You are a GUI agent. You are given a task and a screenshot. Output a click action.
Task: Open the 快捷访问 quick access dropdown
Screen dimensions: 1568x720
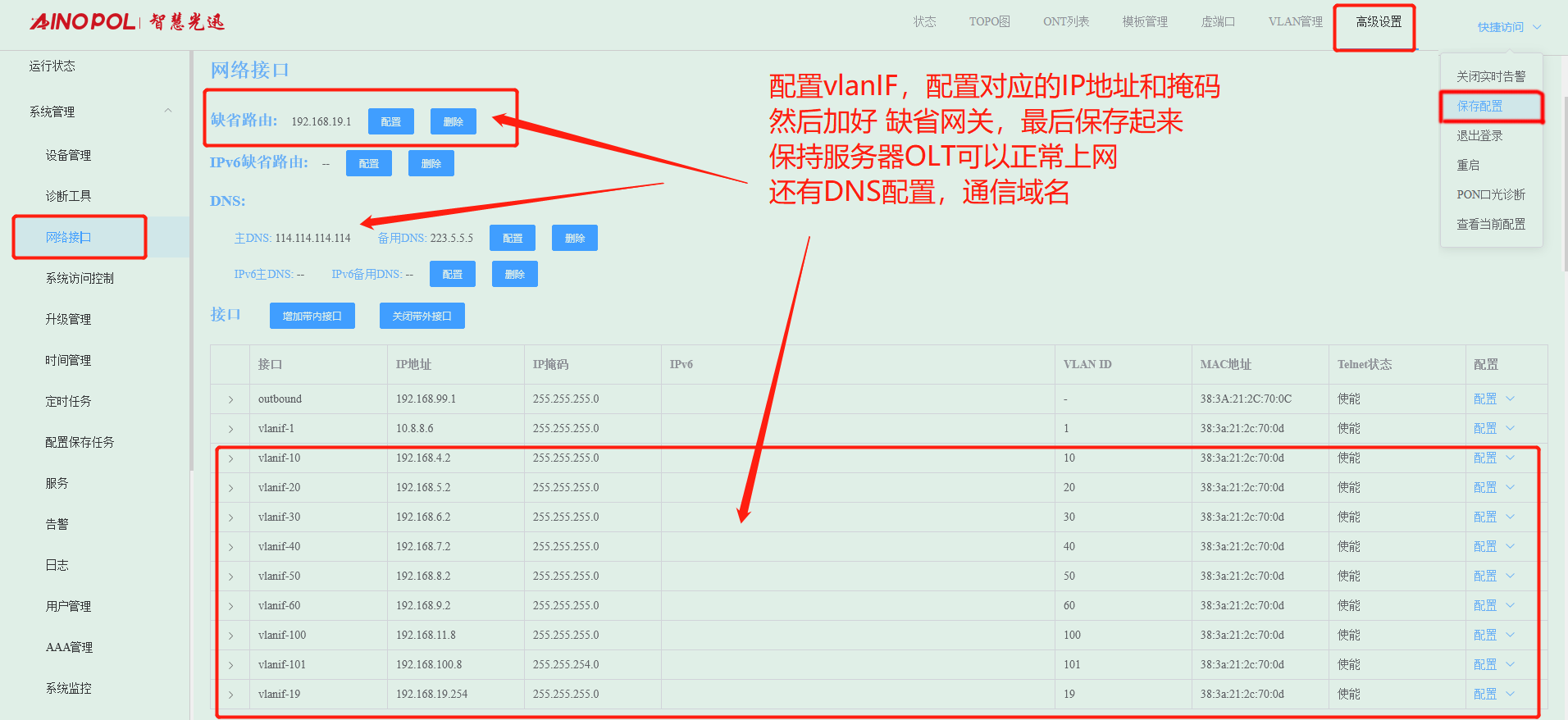coord(1508,27)
